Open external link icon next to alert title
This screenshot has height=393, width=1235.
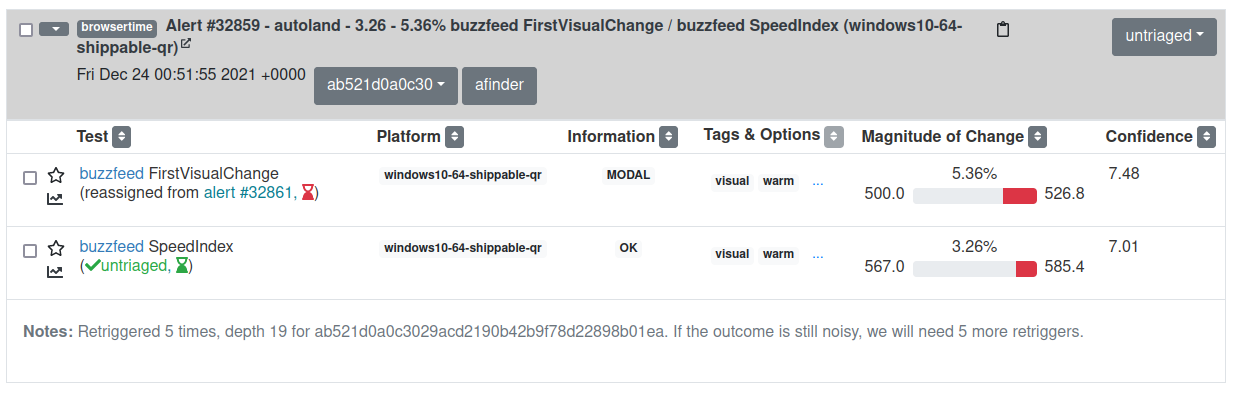click(x=186, y=45)
